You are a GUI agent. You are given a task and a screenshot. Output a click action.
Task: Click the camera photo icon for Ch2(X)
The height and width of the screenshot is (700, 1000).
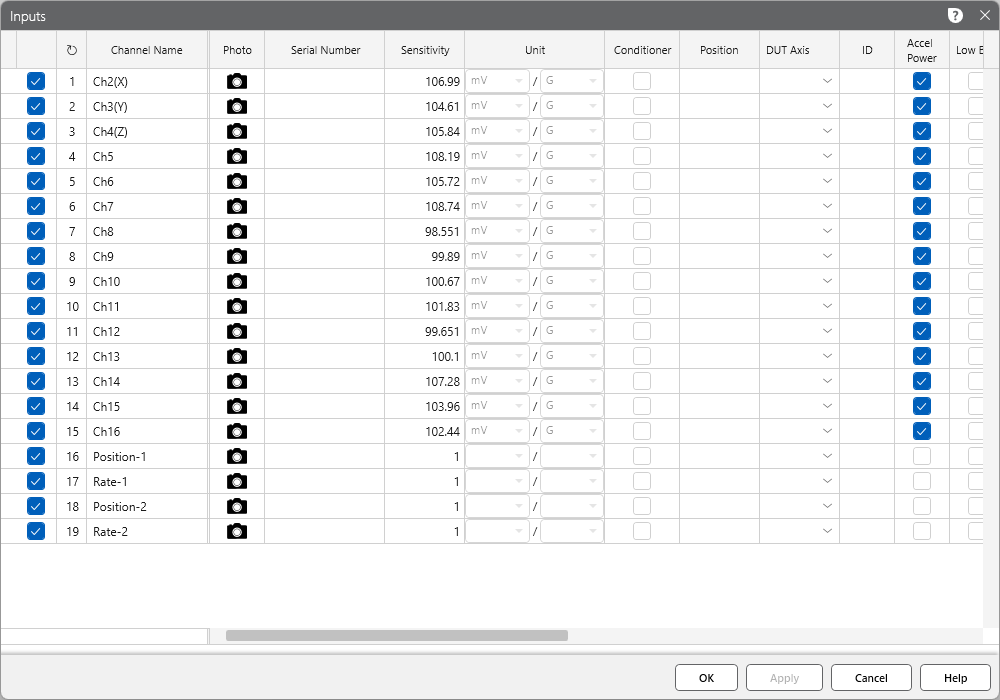point(236,81)
